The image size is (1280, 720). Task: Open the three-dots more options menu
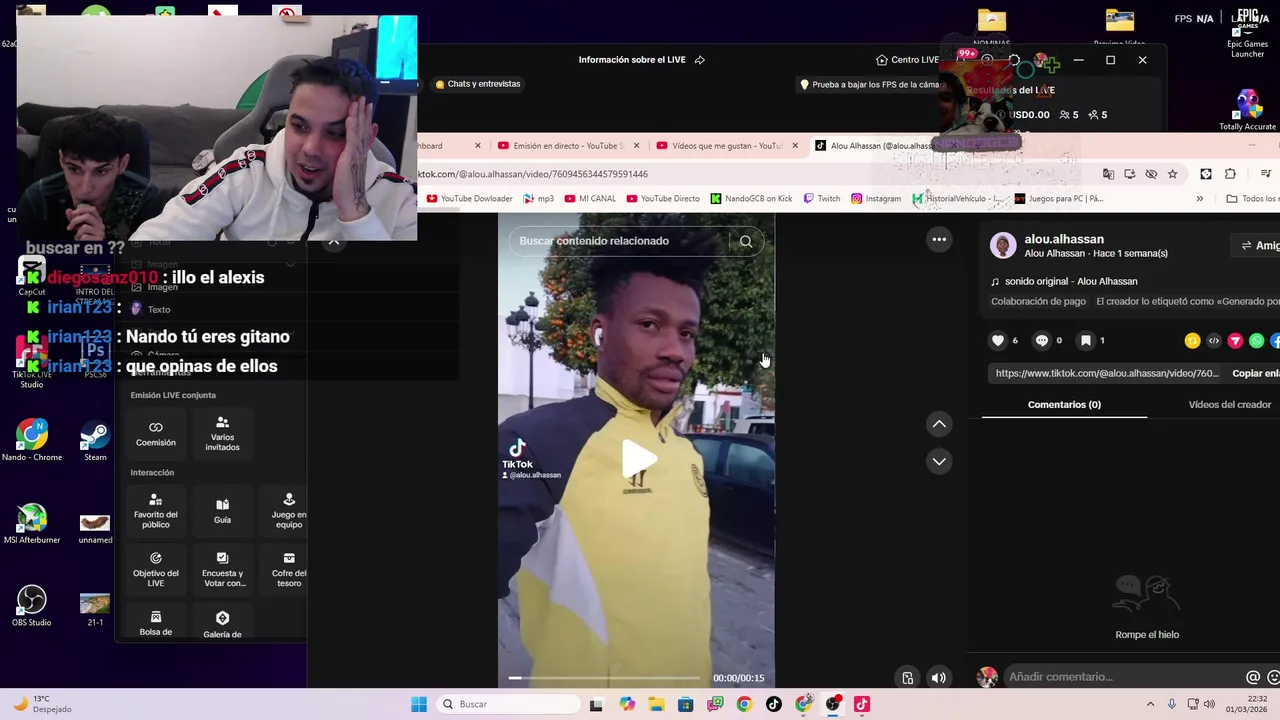[x=939, y=239]
